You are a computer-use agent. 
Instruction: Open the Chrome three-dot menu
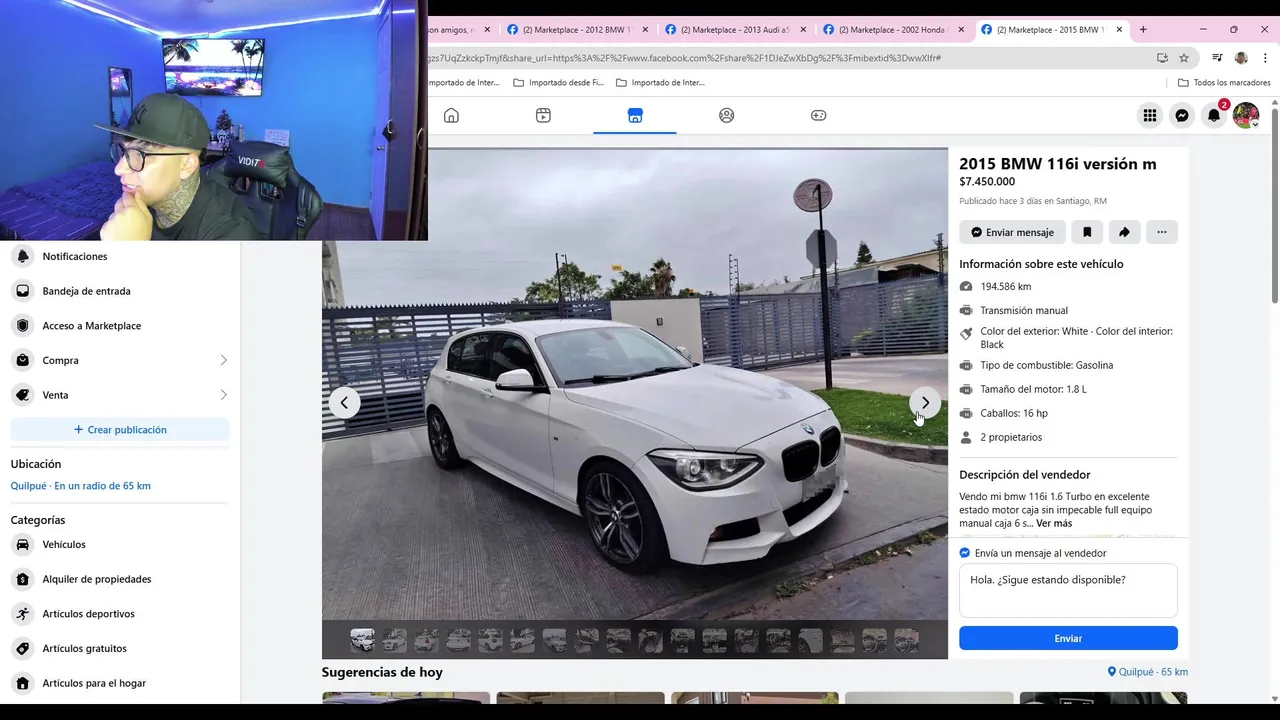(1266, 58)
